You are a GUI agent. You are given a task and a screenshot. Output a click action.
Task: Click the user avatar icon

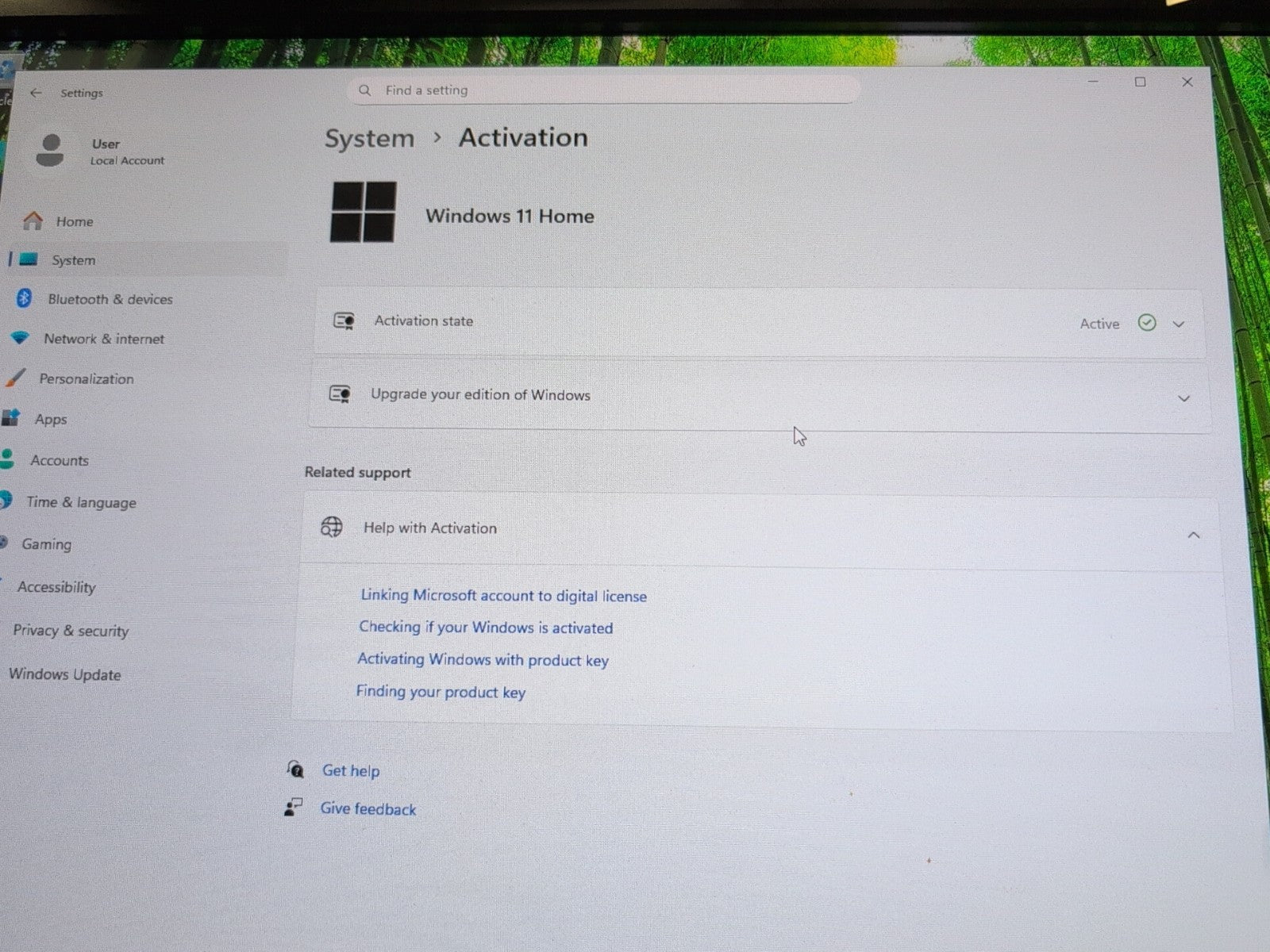(50, 151)
